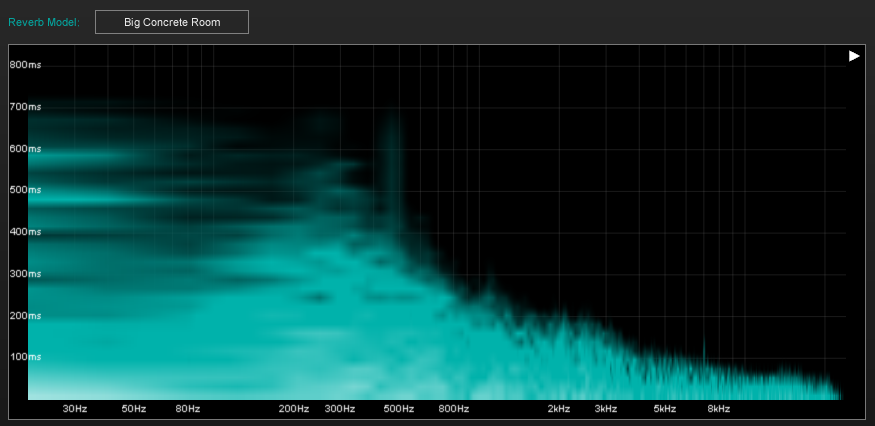Image resolution: width=875 pixels, height=426 pixels.
Task: Select the 500Hz frequency label
Action: [x=399, y=409]
